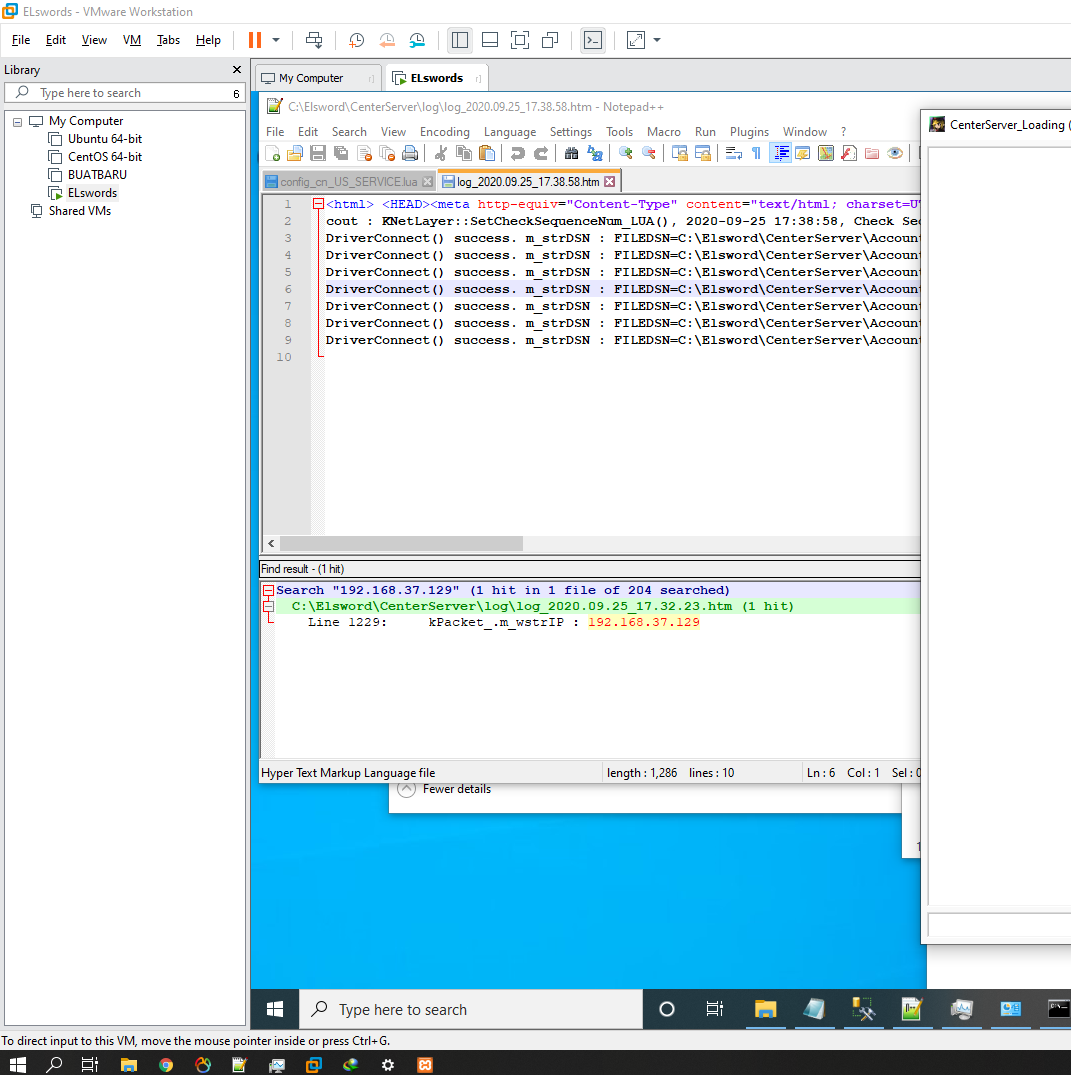Viewport: 1071px width, 1075px height.
Task: Open the Replace dialog icon
Action: coord(594,154)
